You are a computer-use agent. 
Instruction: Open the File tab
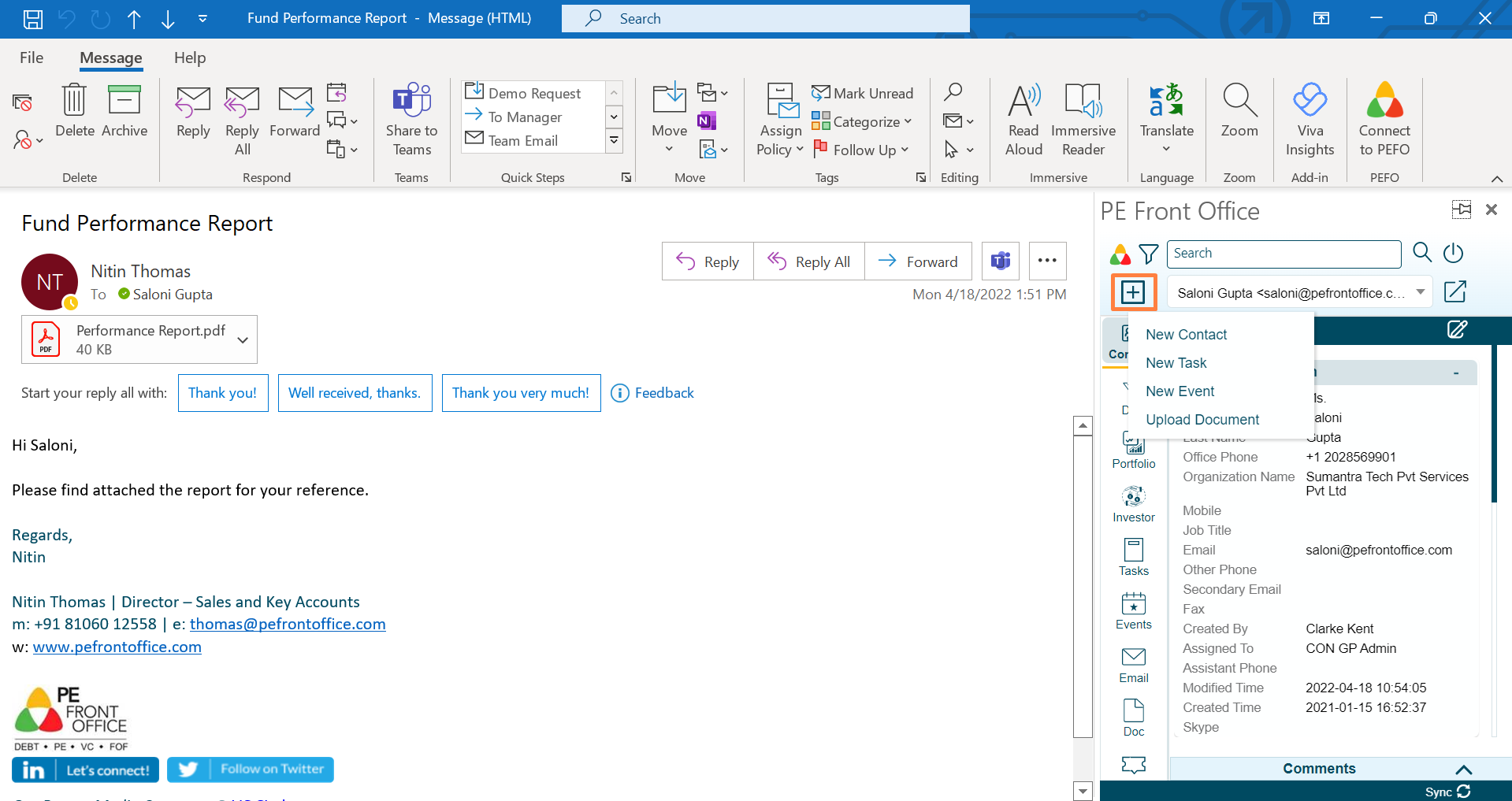pos(32,57)
